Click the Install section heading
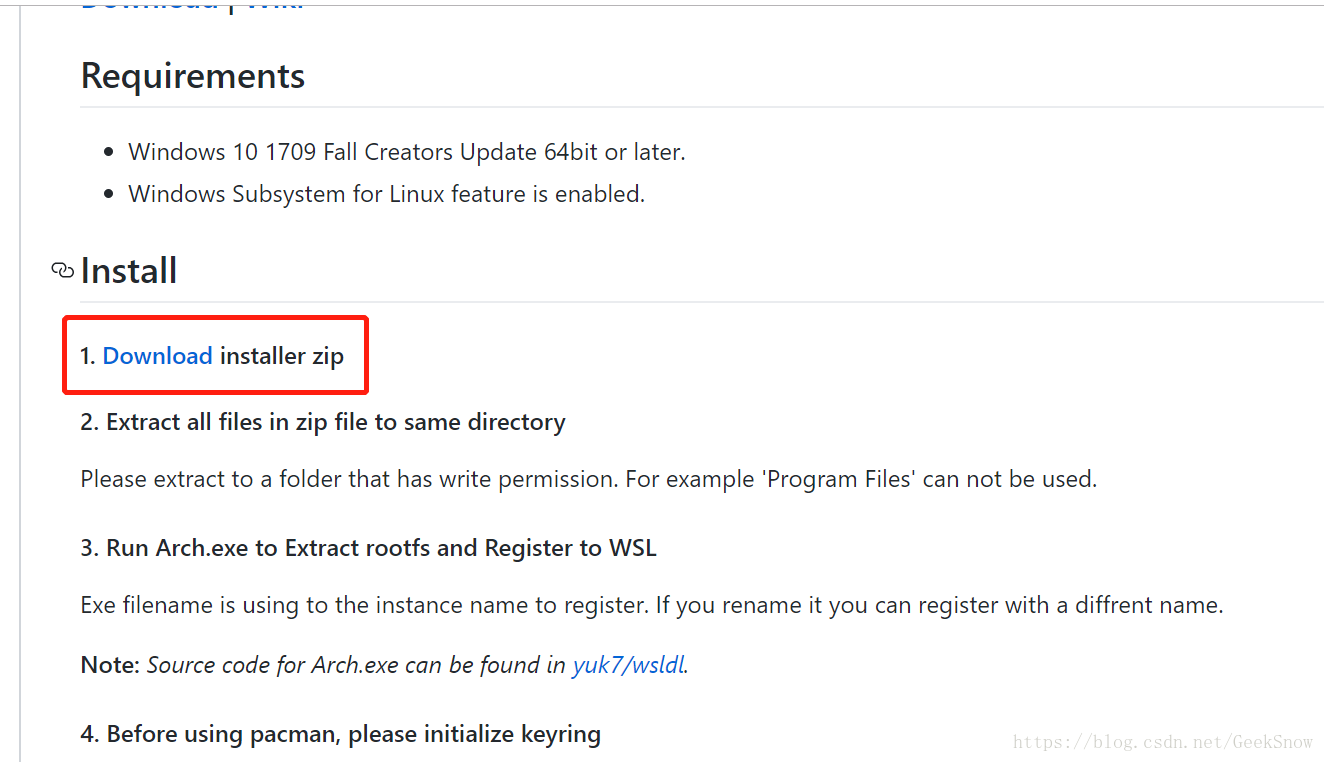Screen dimensions: 1324x762 (129, 271)
